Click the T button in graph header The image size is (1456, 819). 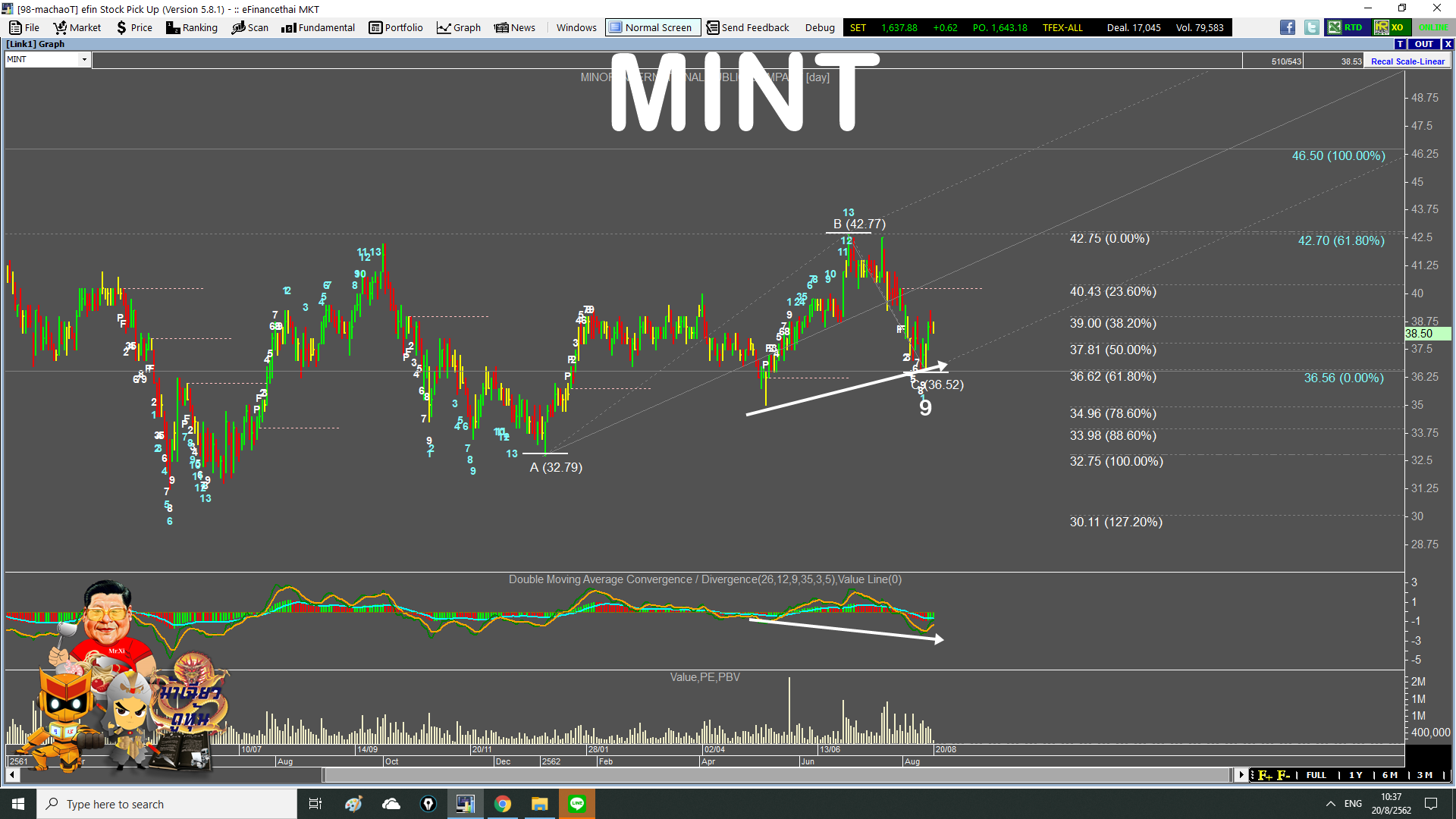(1400, 44)
